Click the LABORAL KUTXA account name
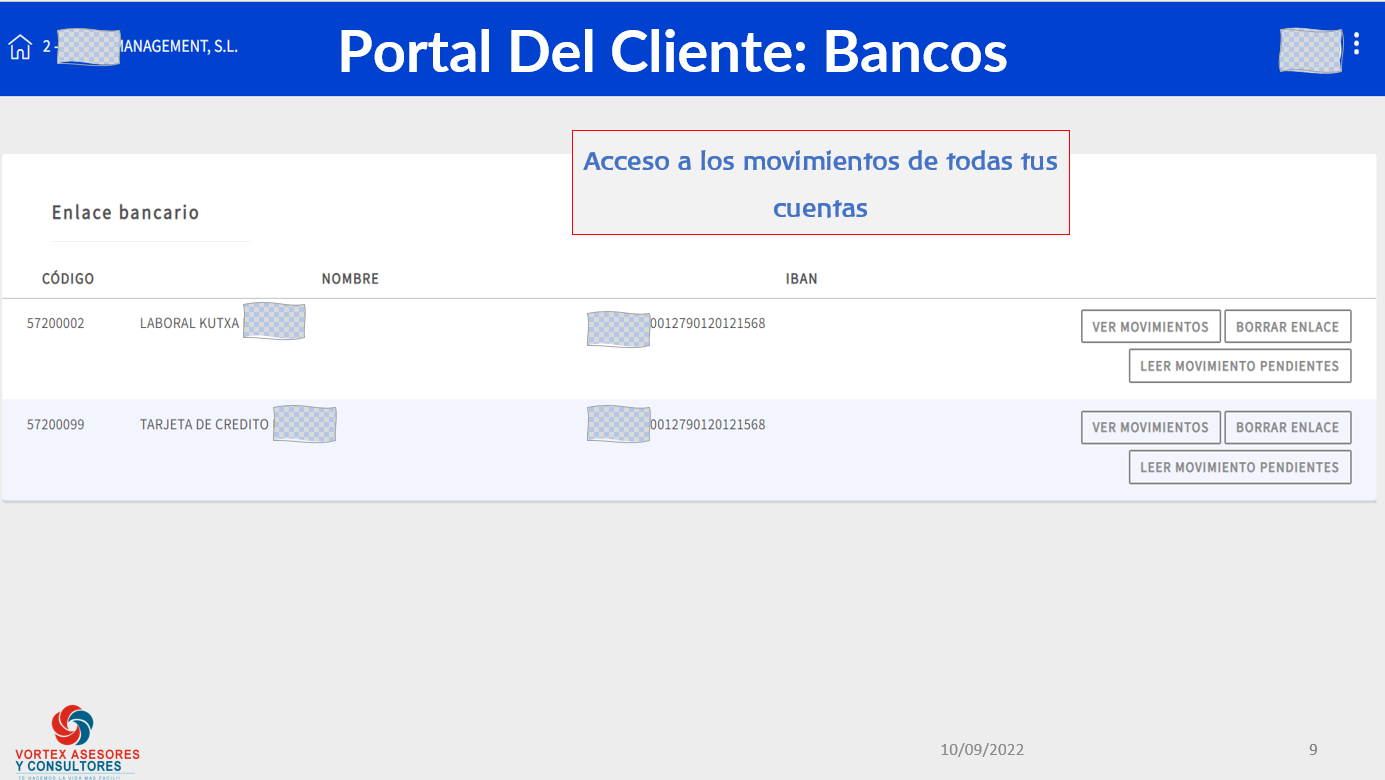Viewport: 1385px width, 780px height. click(x=190, y=324)
